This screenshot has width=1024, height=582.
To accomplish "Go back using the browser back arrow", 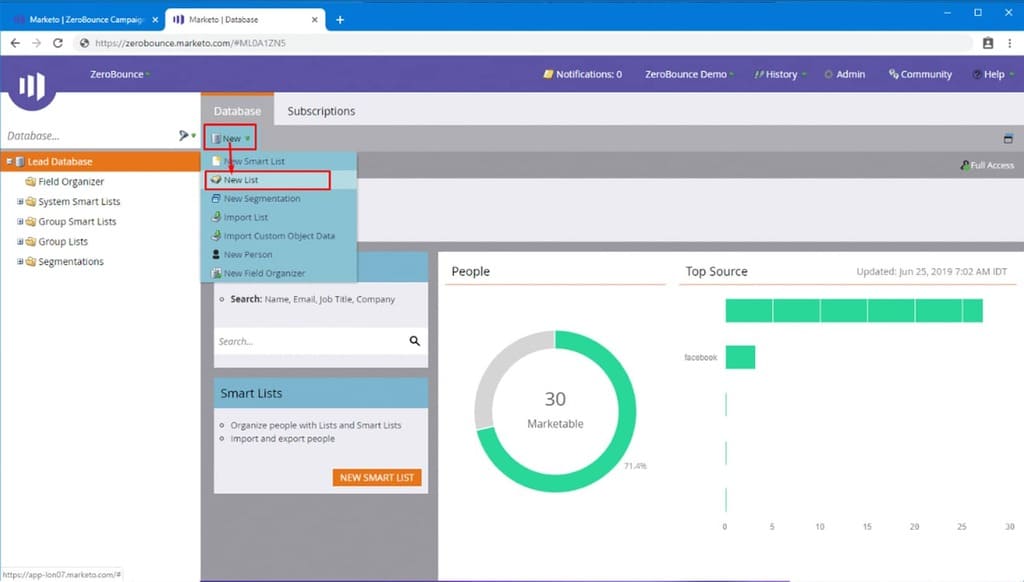I will tap(15, 43).
